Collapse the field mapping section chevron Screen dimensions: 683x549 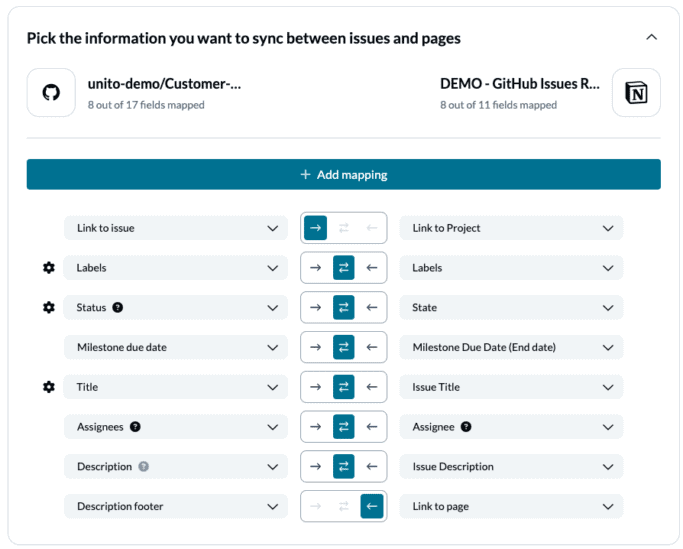click(651, 38)
